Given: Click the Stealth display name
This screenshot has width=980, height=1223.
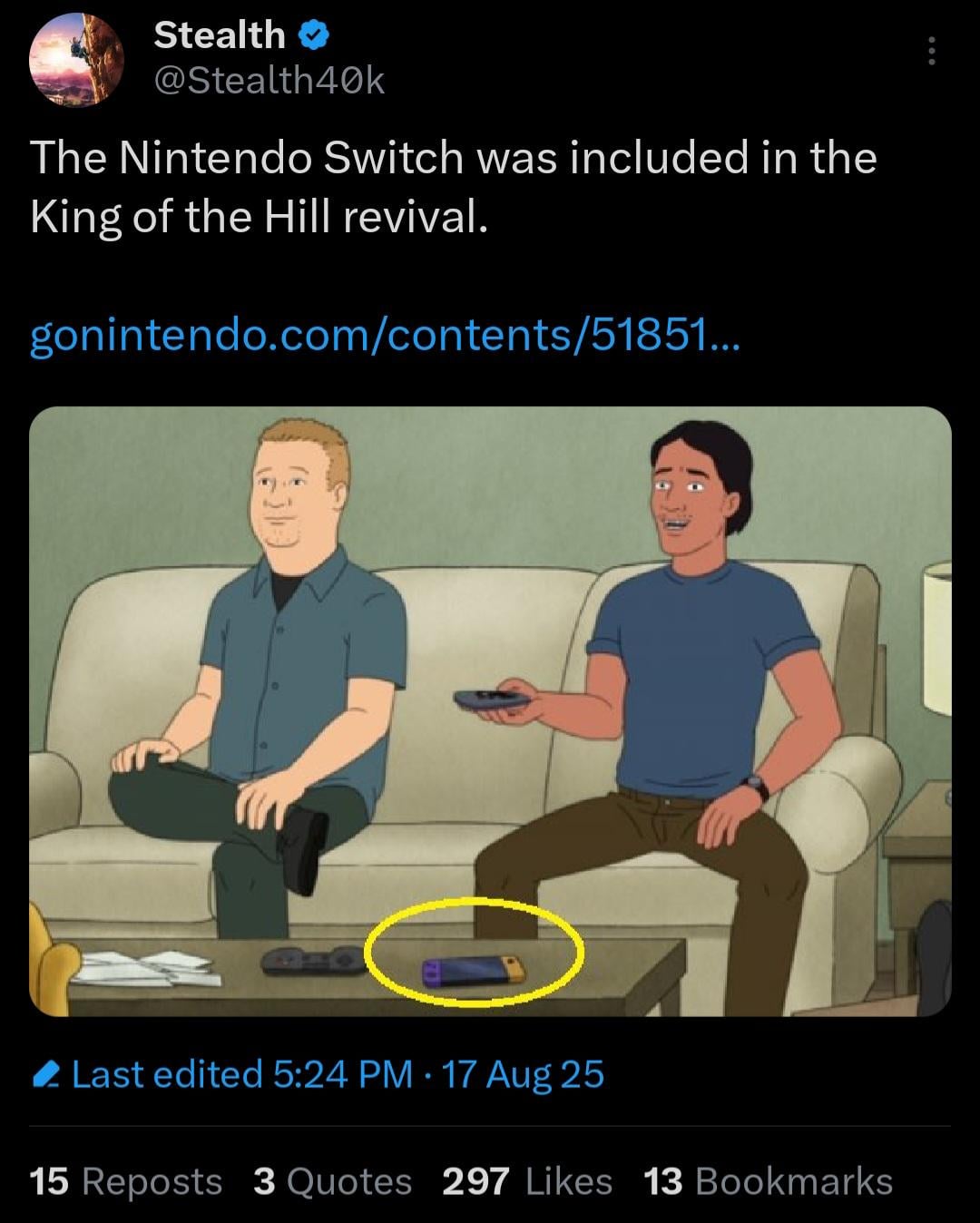Looking at the screenshot, I should click(x=220, y=35).
